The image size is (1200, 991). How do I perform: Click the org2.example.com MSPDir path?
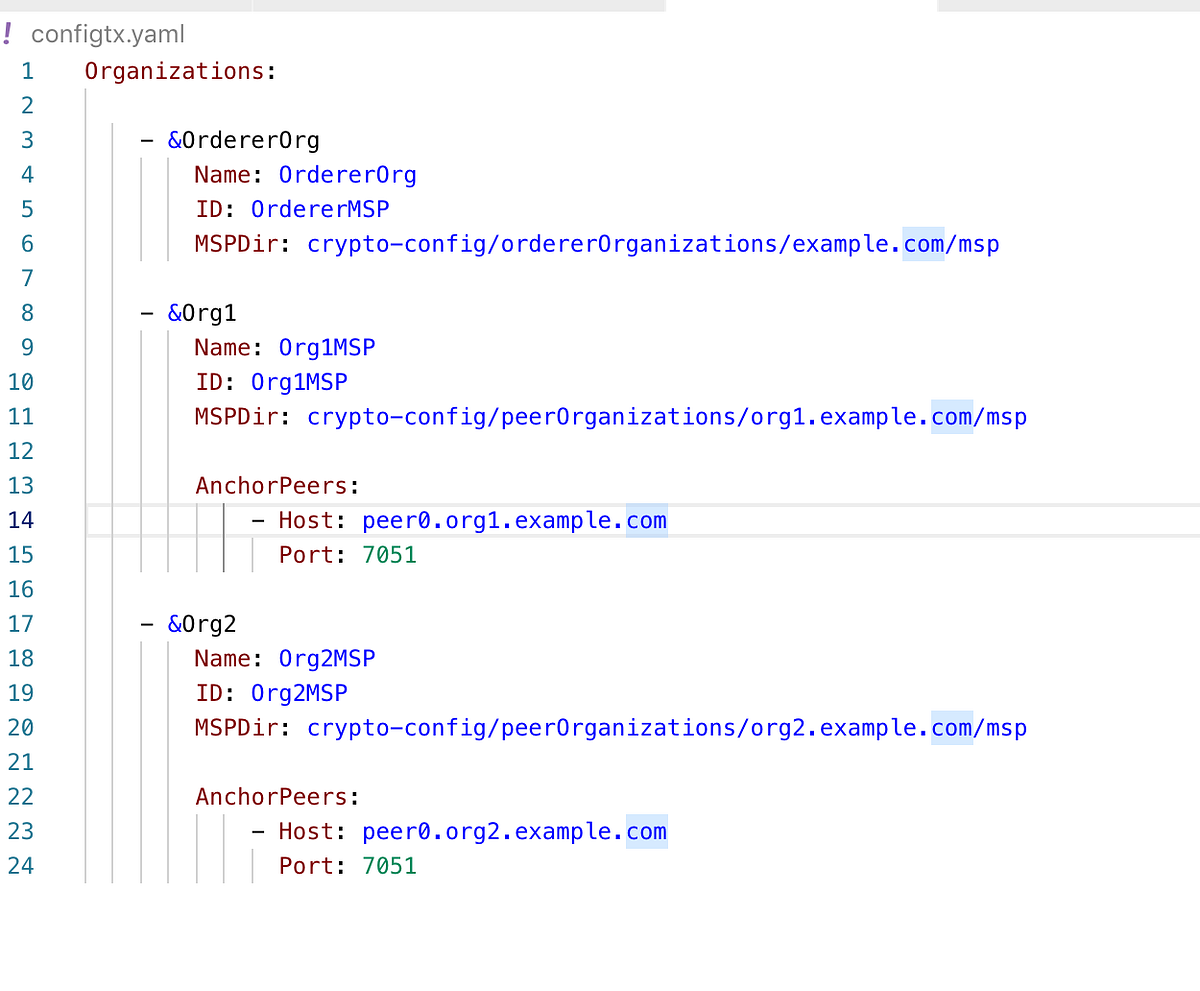tap(667, 728)
